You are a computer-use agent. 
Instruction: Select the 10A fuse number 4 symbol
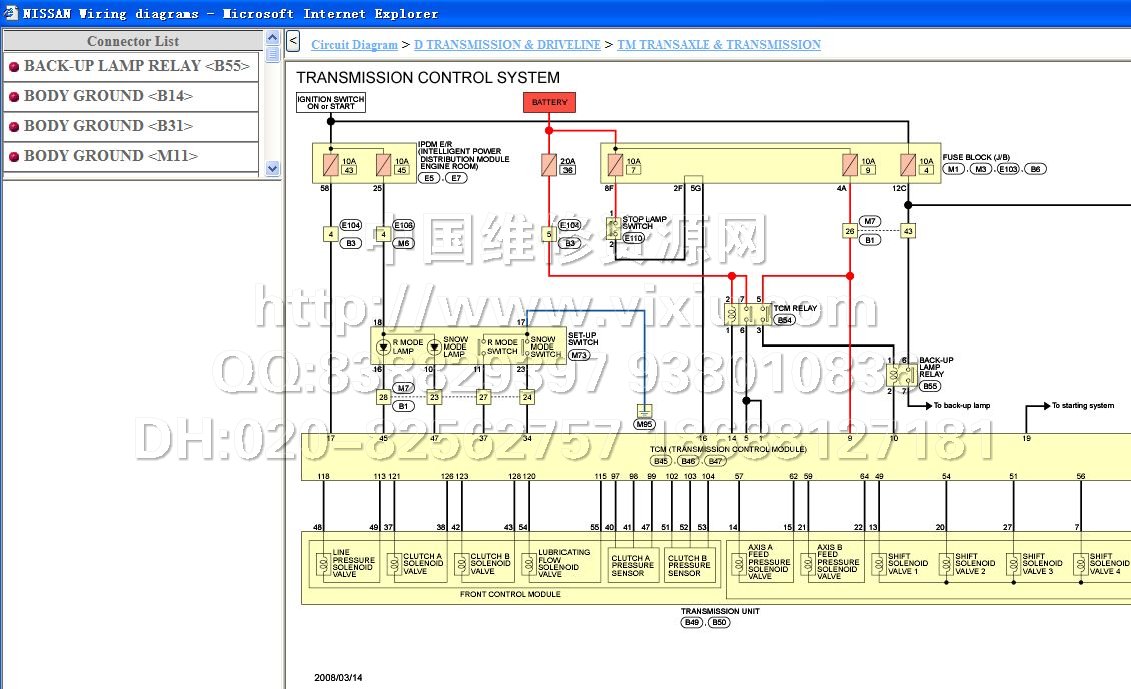click(x=908, y=165)
